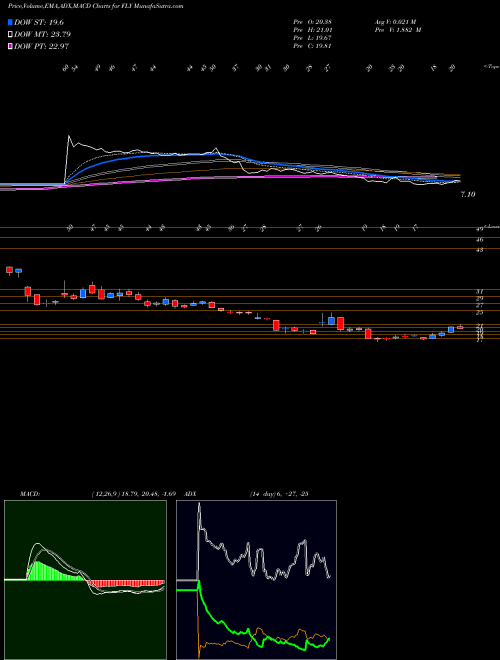Select the 'DOW ST: 19.6' legend text
Viewport: 500px width, 660px height.
tap(39, 23)
